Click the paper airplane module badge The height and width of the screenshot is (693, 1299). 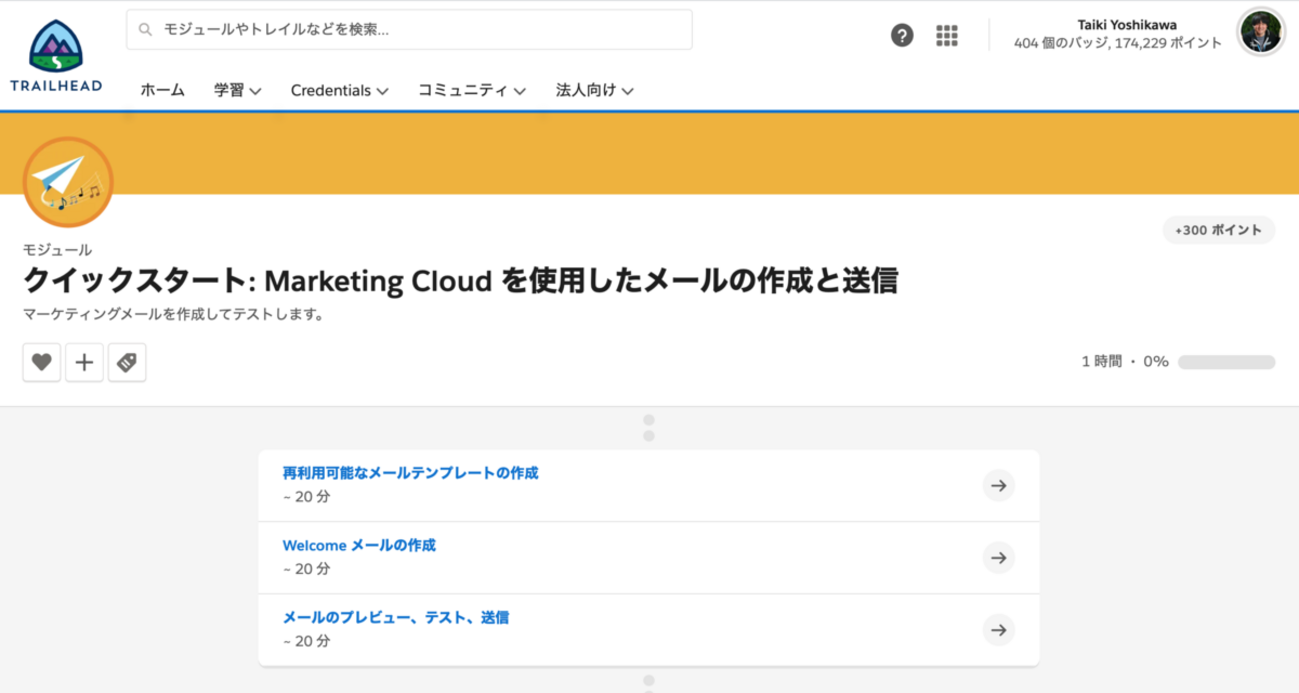click(68, 183)
